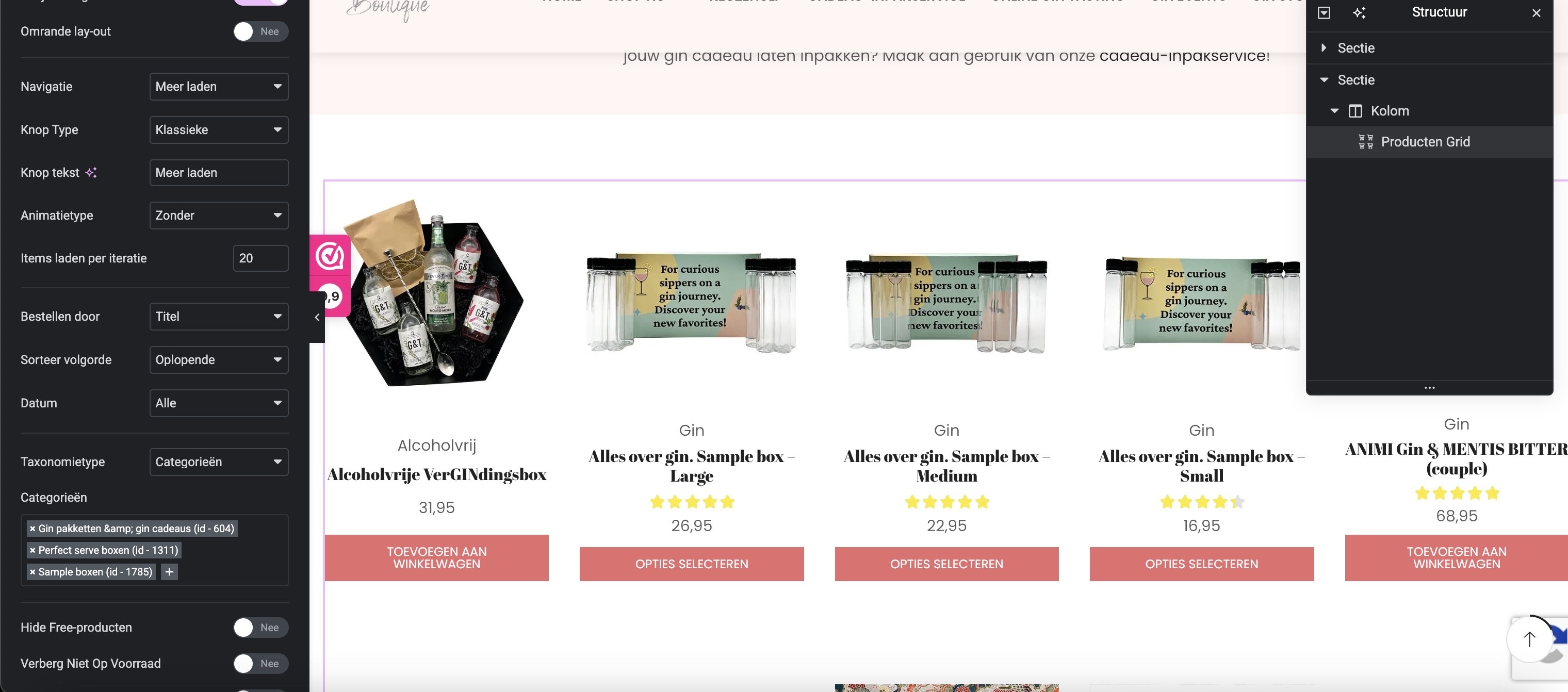
Task: Collapse the editor panel with the arrow handle
Action: 317,317
